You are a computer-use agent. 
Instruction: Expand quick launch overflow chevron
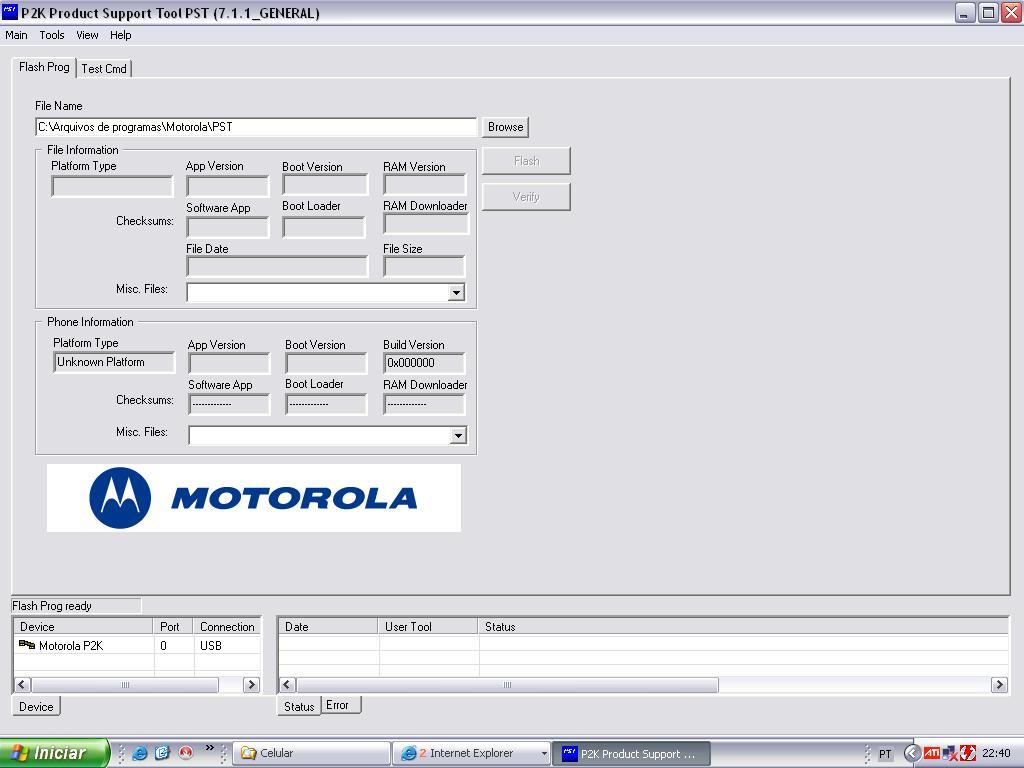click(209, 748)
